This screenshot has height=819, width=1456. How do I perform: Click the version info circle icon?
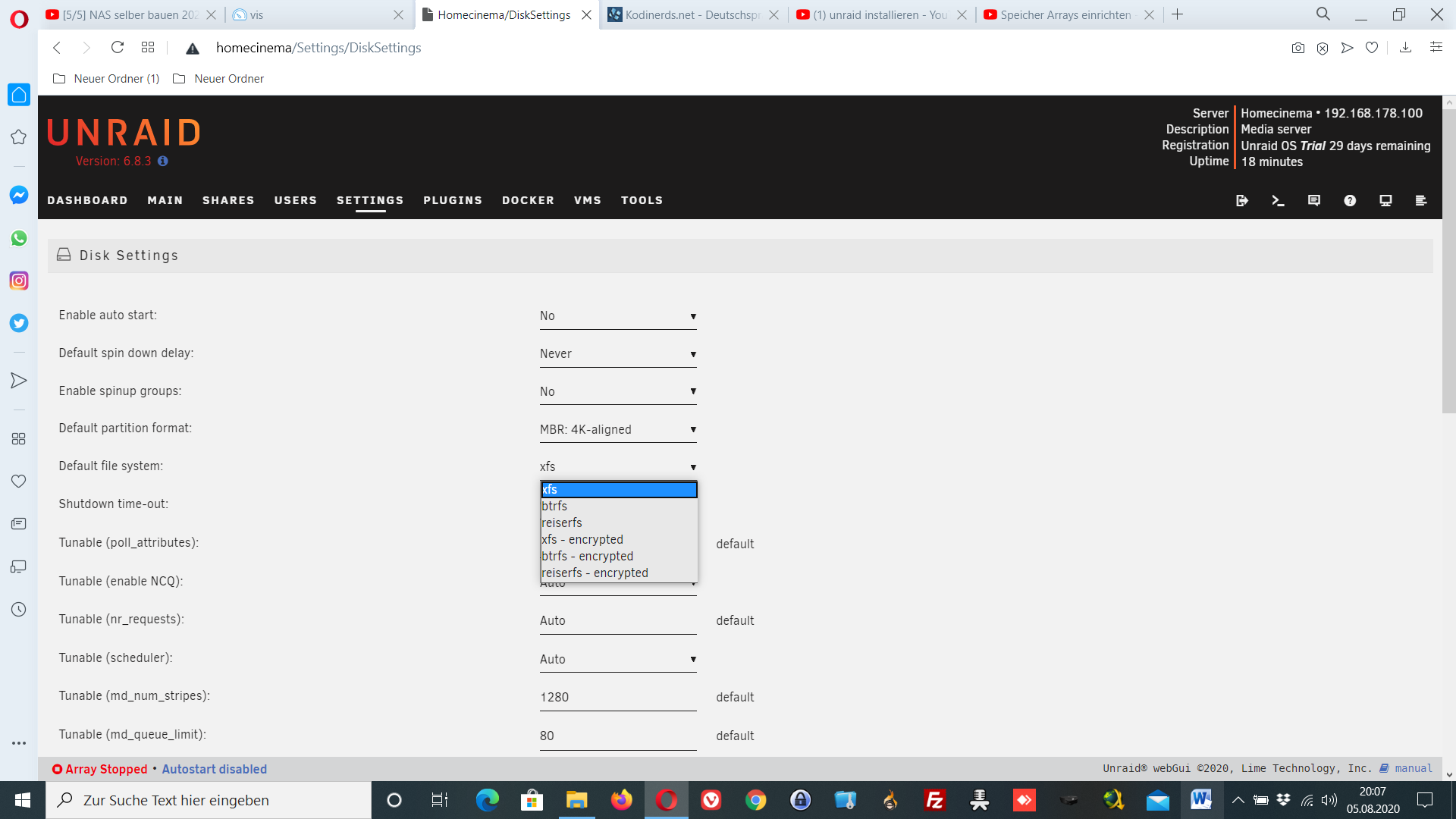point(162,162)
